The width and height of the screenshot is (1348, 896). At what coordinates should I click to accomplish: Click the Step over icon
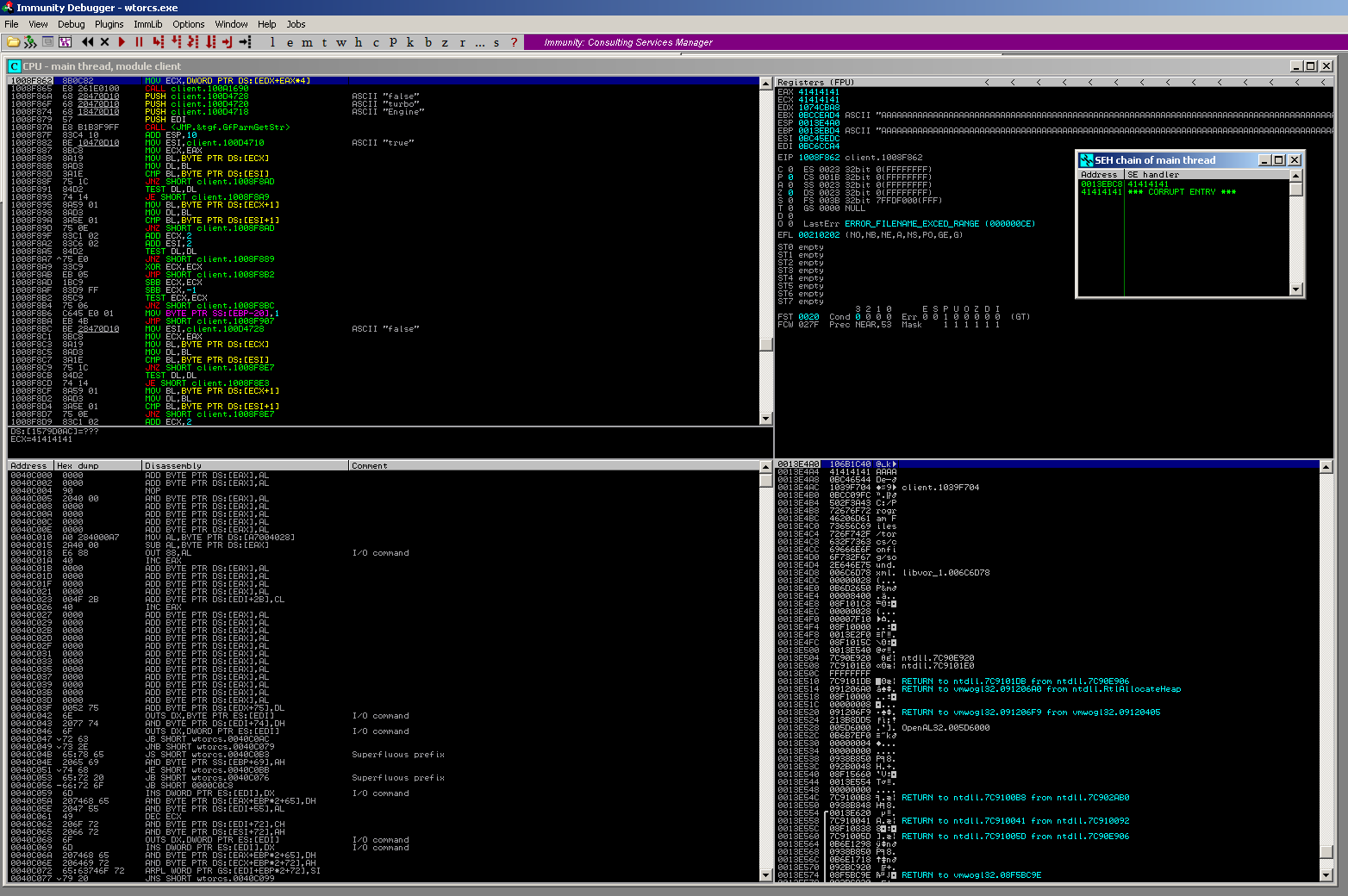176,42
